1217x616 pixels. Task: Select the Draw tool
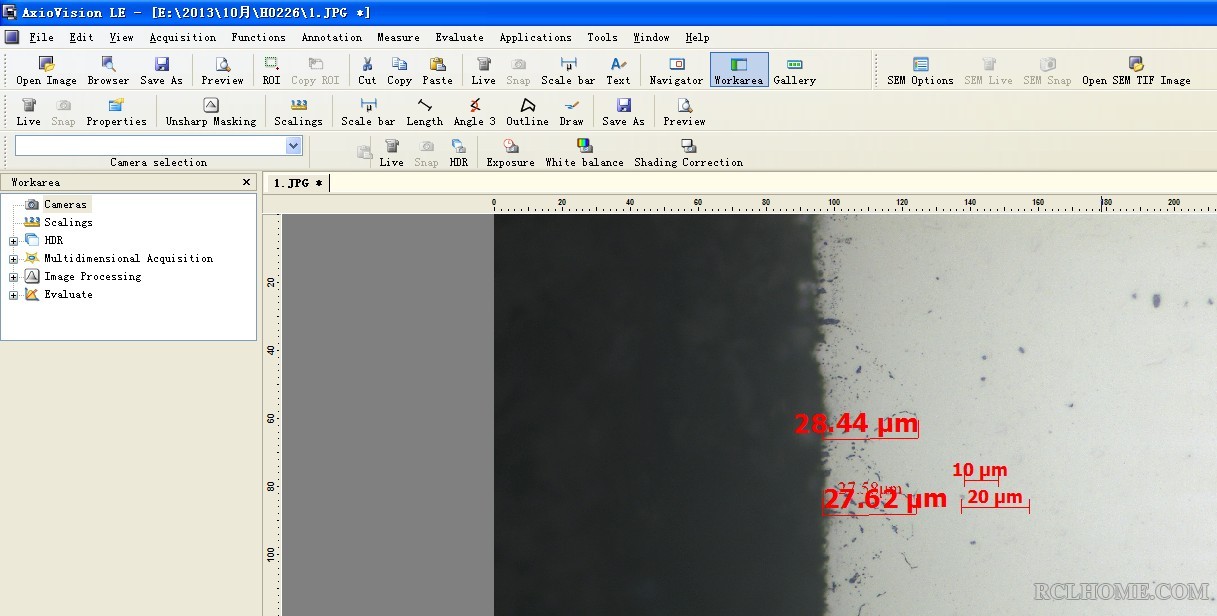tap(571, 111)
